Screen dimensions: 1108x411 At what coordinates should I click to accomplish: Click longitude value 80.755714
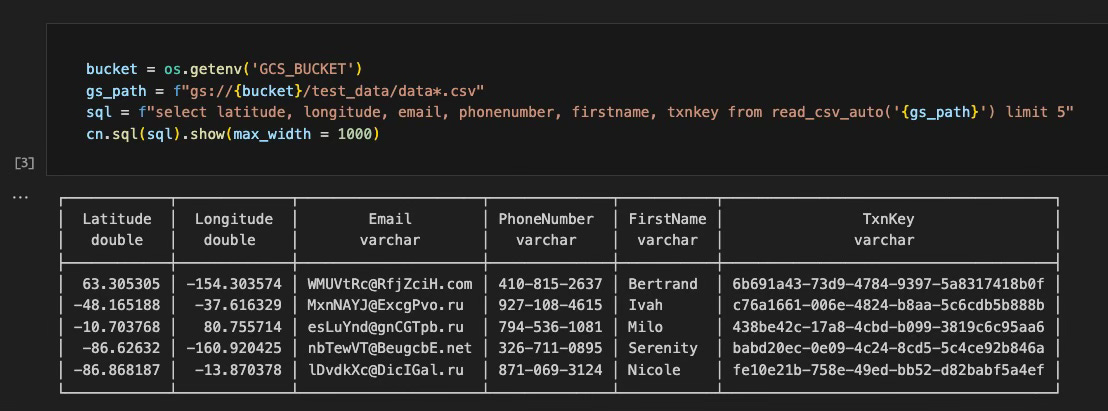click(x=242, y=327)
